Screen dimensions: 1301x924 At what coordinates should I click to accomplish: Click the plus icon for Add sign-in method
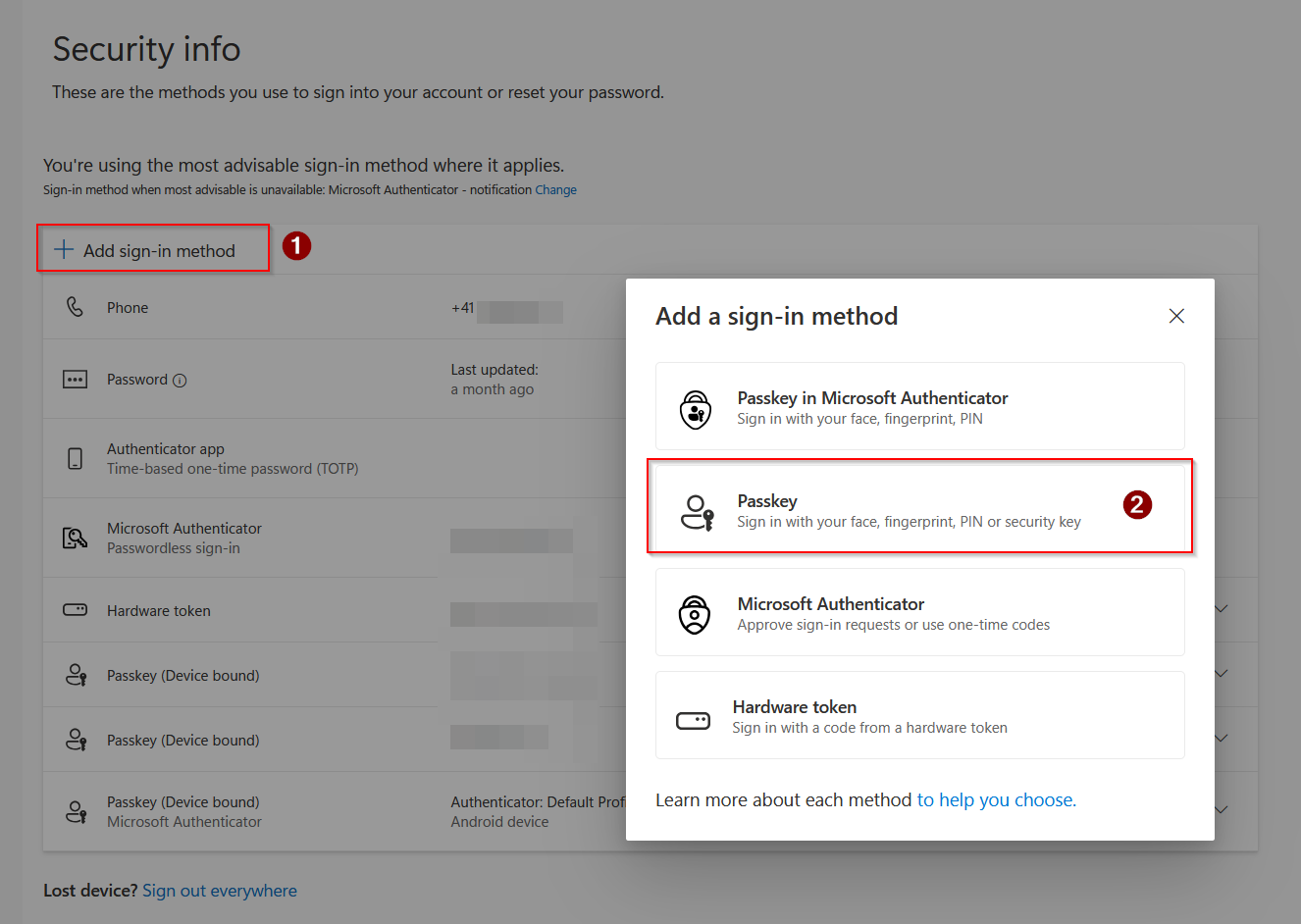coord(64,249)
